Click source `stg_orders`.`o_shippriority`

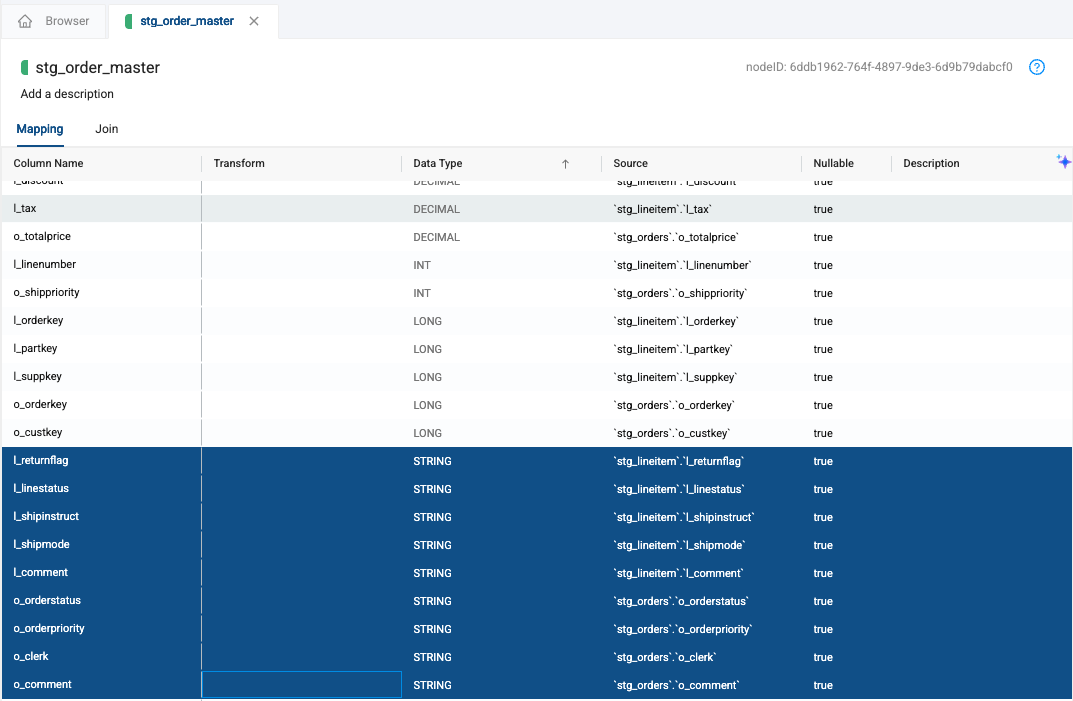click(680, 294)
